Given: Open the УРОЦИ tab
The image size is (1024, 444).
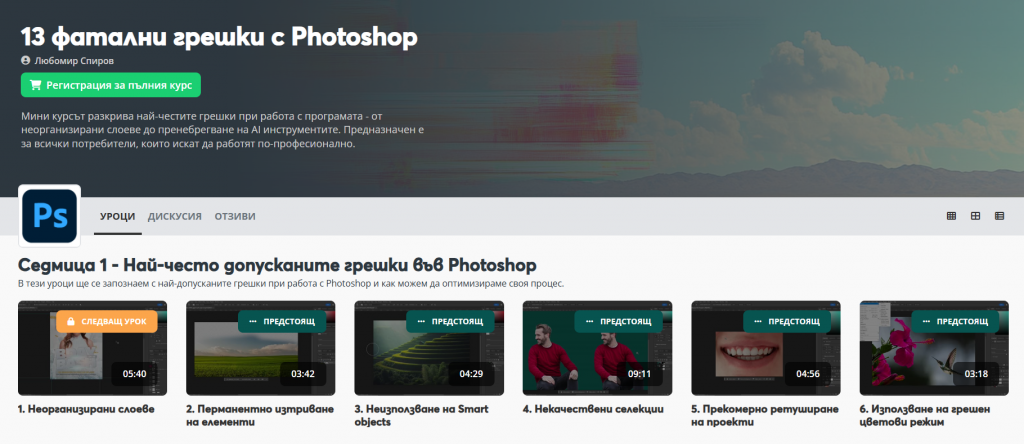Looking at the screenshot, I should coord(118,216).
